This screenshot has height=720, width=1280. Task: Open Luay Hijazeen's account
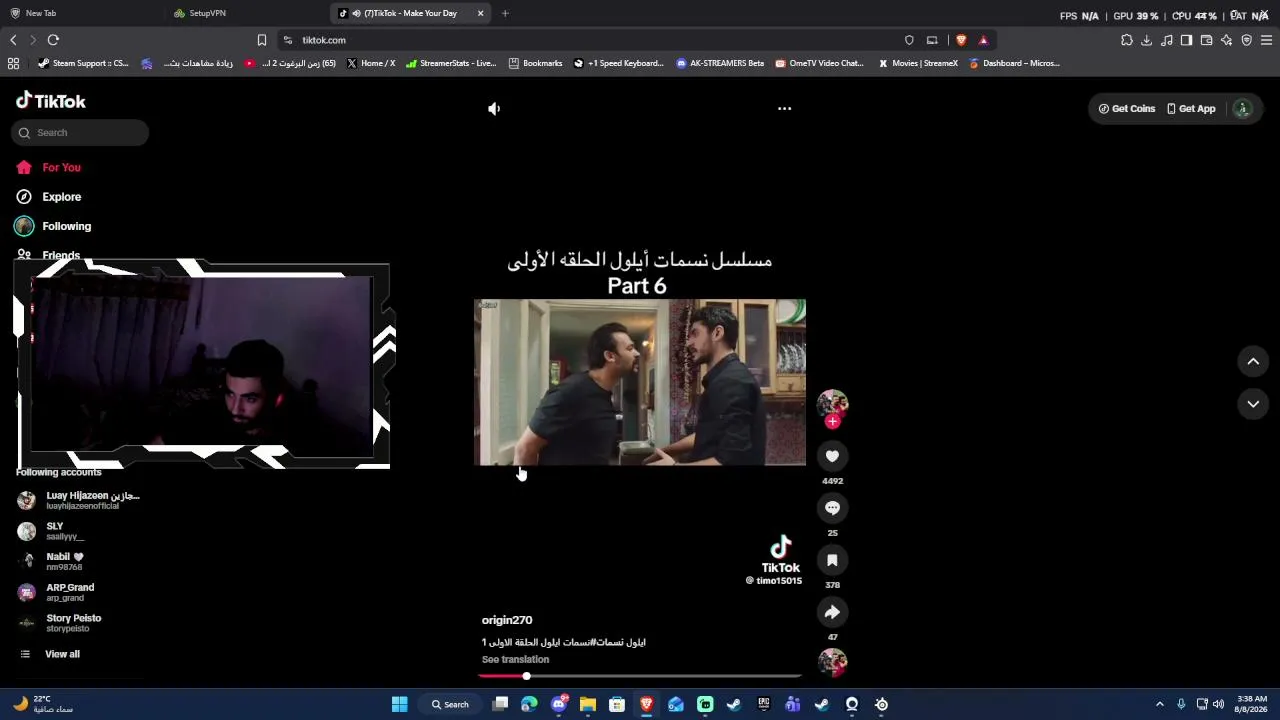[x=78, y=500]
